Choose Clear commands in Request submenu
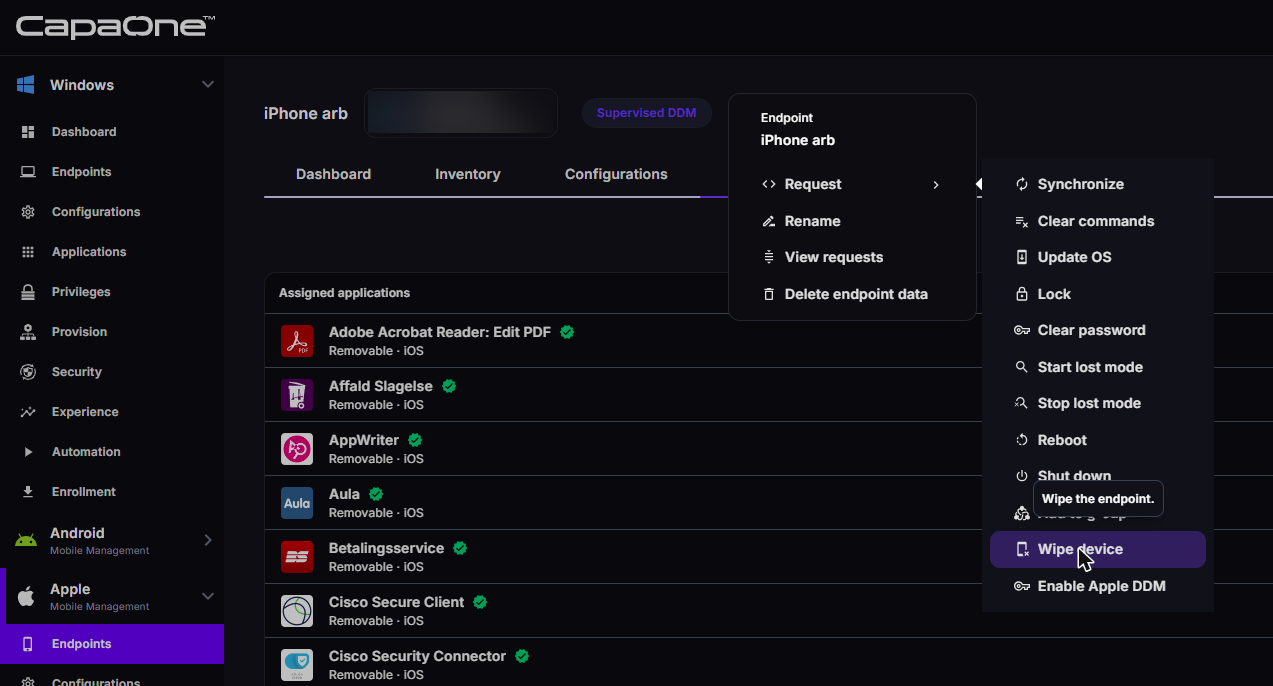The width and height of the screenshot is (1273, 686). [1098, 221]
